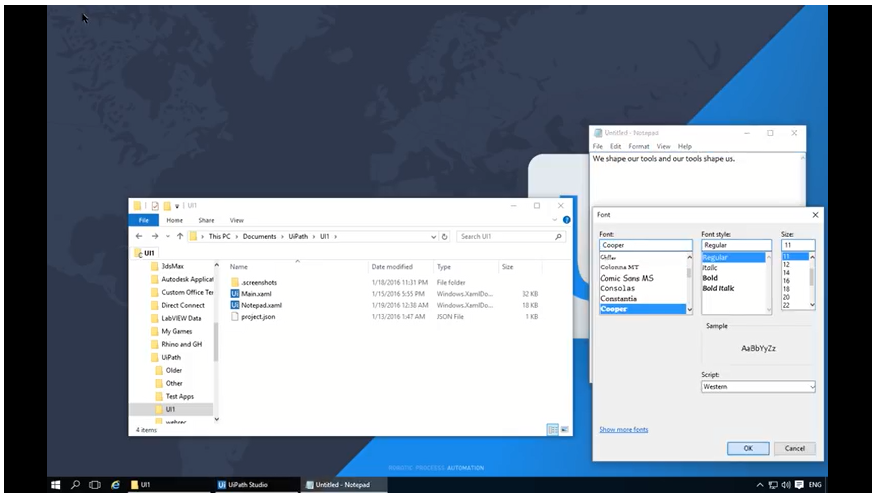Image resolution: width=877 pixels, height=497 pixels.
Task: Open the address bar history dropdown
Action: coord(433,236)
